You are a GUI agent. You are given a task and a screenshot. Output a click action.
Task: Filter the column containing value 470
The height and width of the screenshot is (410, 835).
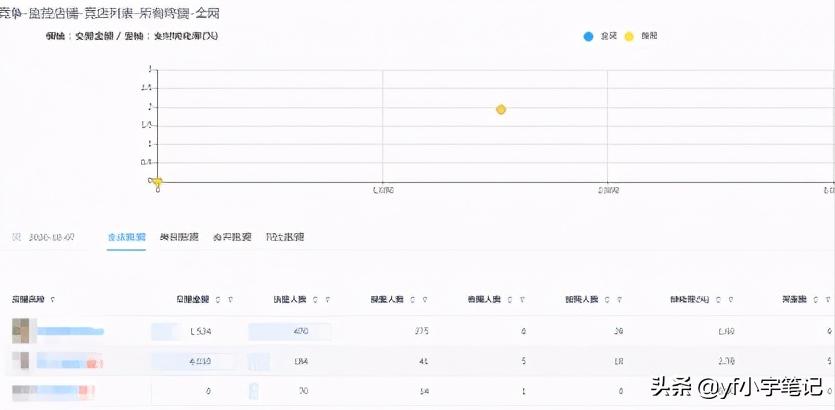(328, 300)
